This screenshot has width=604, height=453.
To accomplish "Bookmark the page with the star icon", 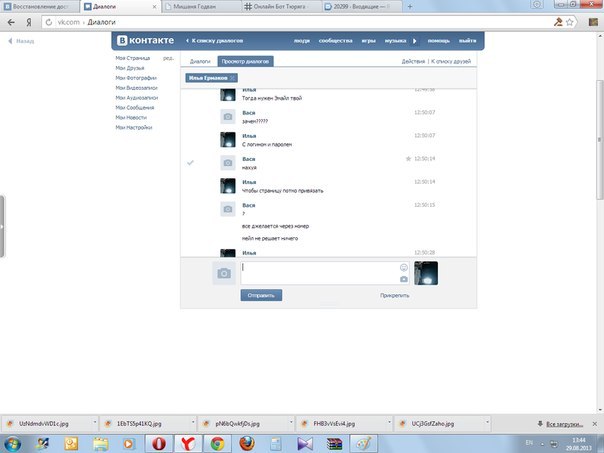I will coord(570,22).
